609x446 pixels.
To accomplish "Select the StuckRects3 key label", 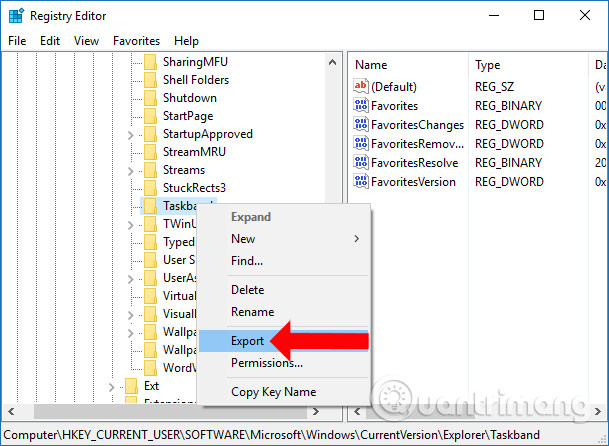I will (x=194, y=188).
